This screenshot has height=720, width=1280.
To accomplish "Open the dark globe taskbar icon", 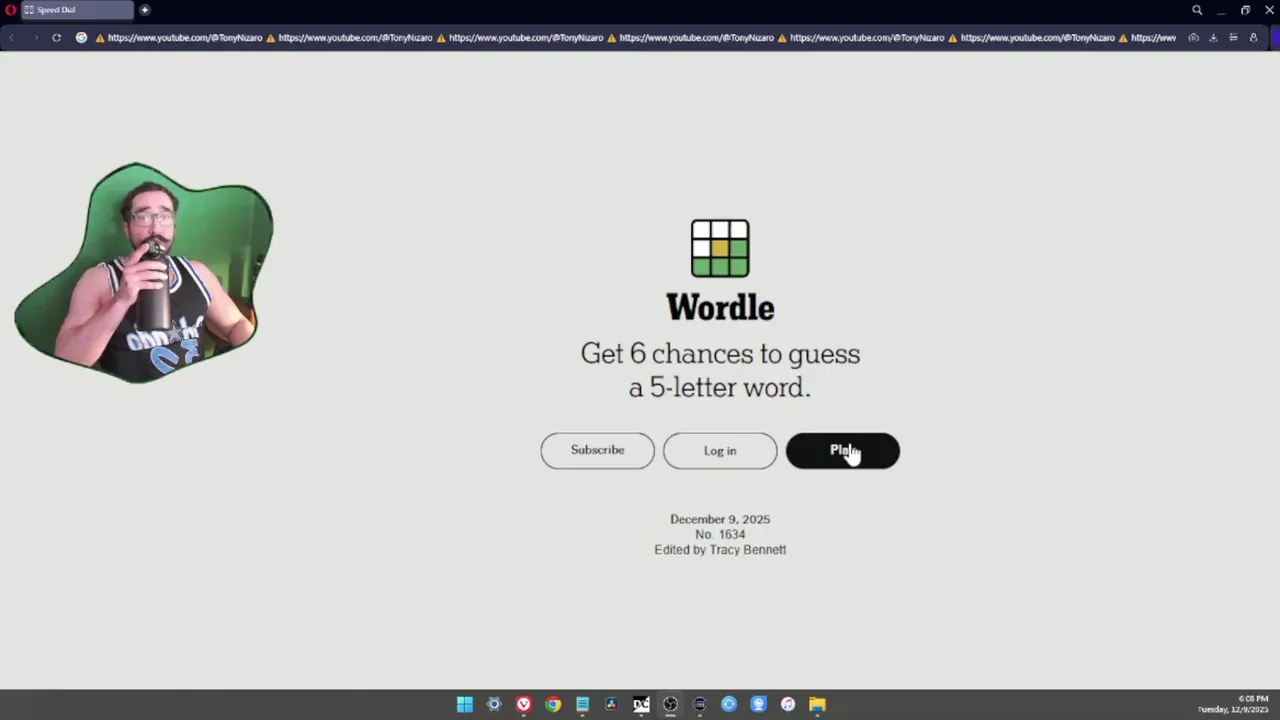I will [x=699, y=704].
